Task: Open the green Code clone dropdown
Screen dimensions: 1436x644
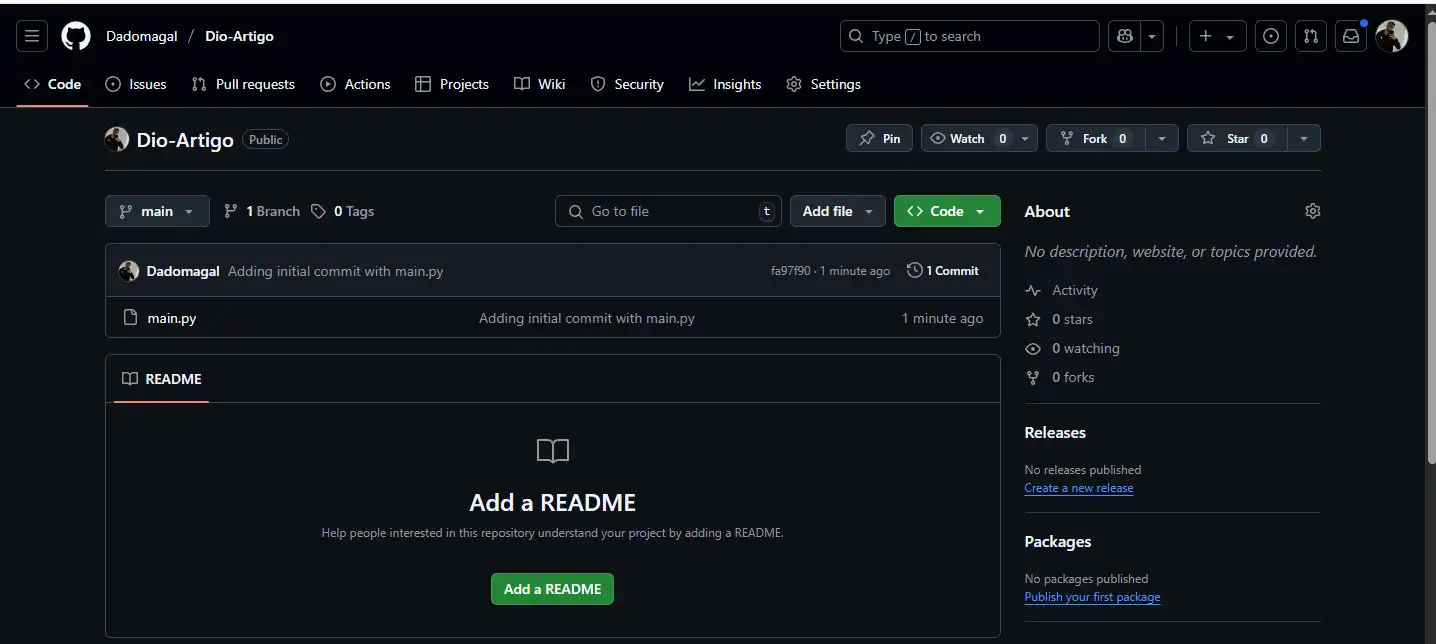Action: coord(947,211)
